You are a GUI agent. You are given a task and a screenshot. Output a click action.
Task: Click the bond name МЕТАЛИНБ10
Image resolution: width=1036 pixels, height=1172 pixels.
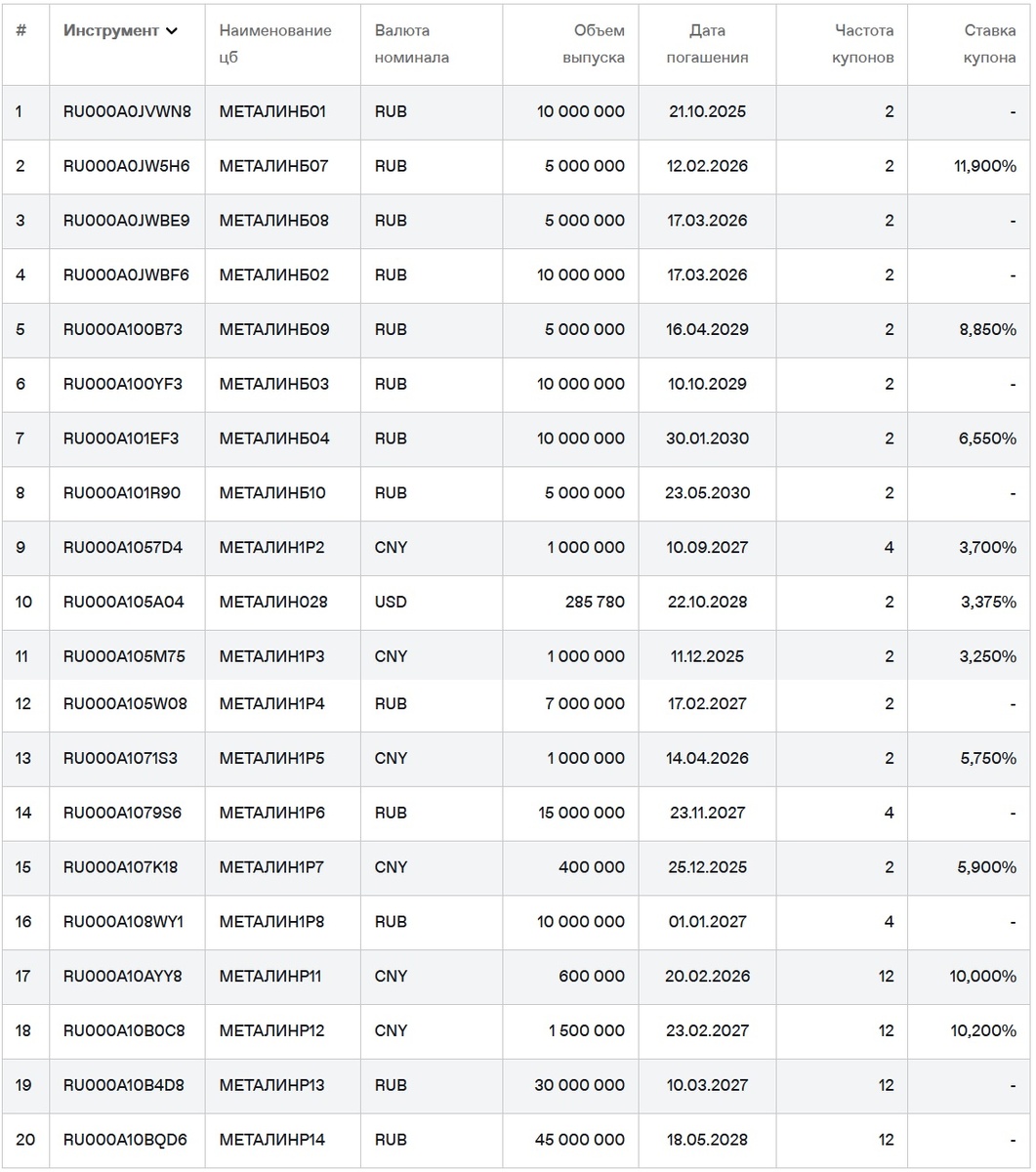click(x=272, y=495)
